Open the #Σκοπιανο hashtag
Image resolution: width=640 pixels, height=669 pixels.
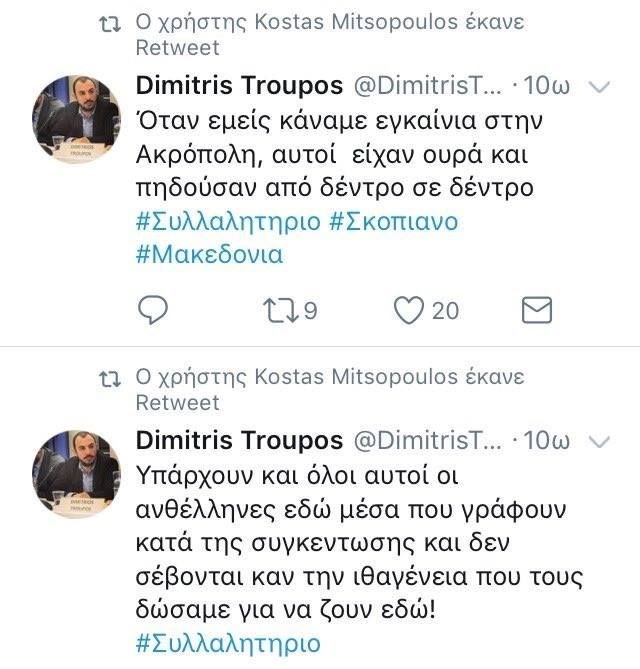[393, 221]
